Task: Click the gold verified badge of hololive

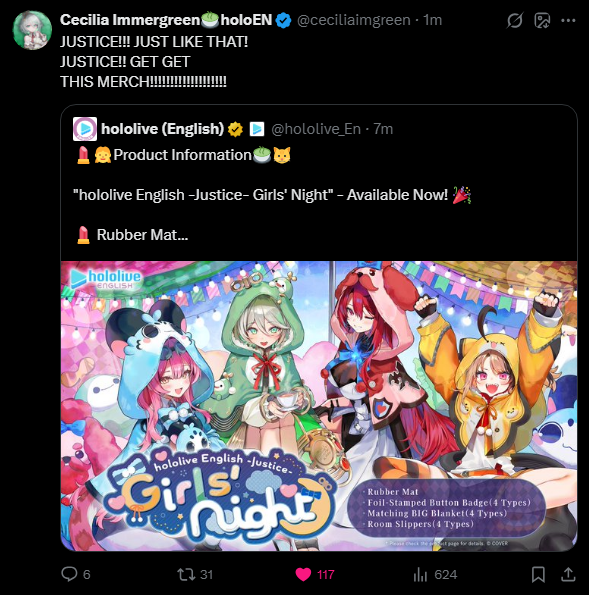Action: tap(235, 129)
